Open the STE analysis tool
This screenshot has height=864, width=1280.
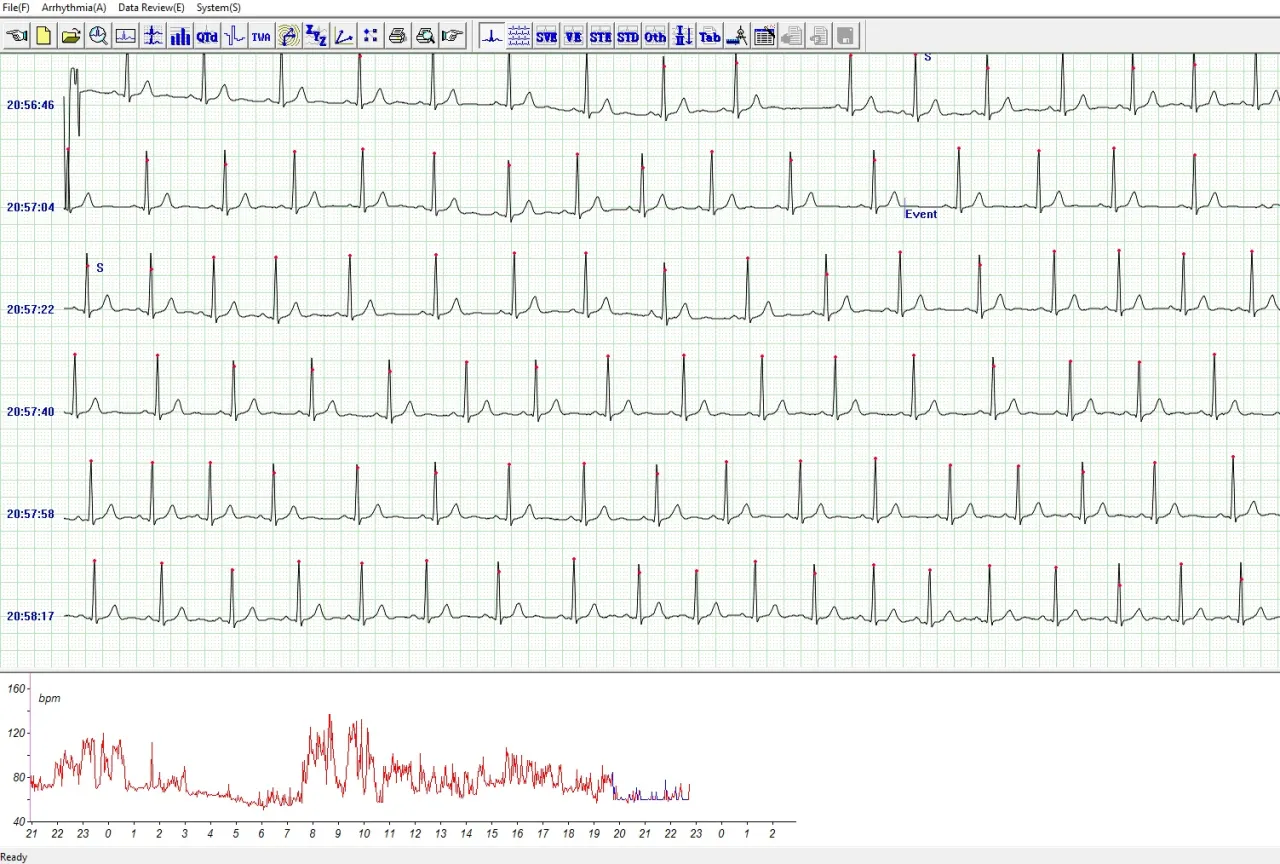pos(600,36)
